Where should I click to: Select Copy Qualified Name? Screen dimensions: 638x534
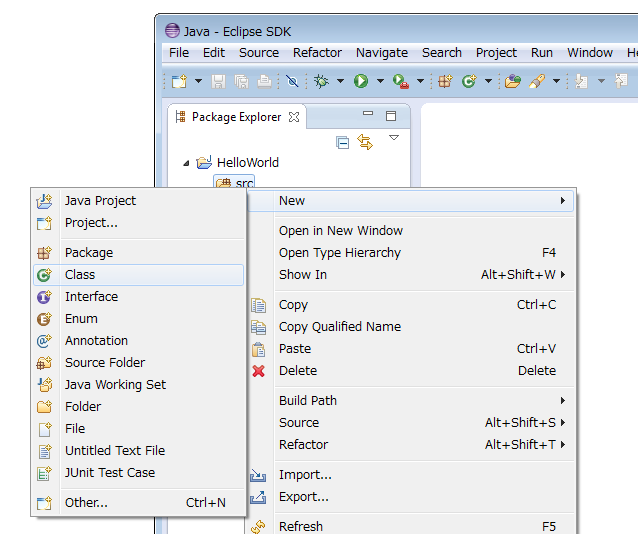click(411, 327)
